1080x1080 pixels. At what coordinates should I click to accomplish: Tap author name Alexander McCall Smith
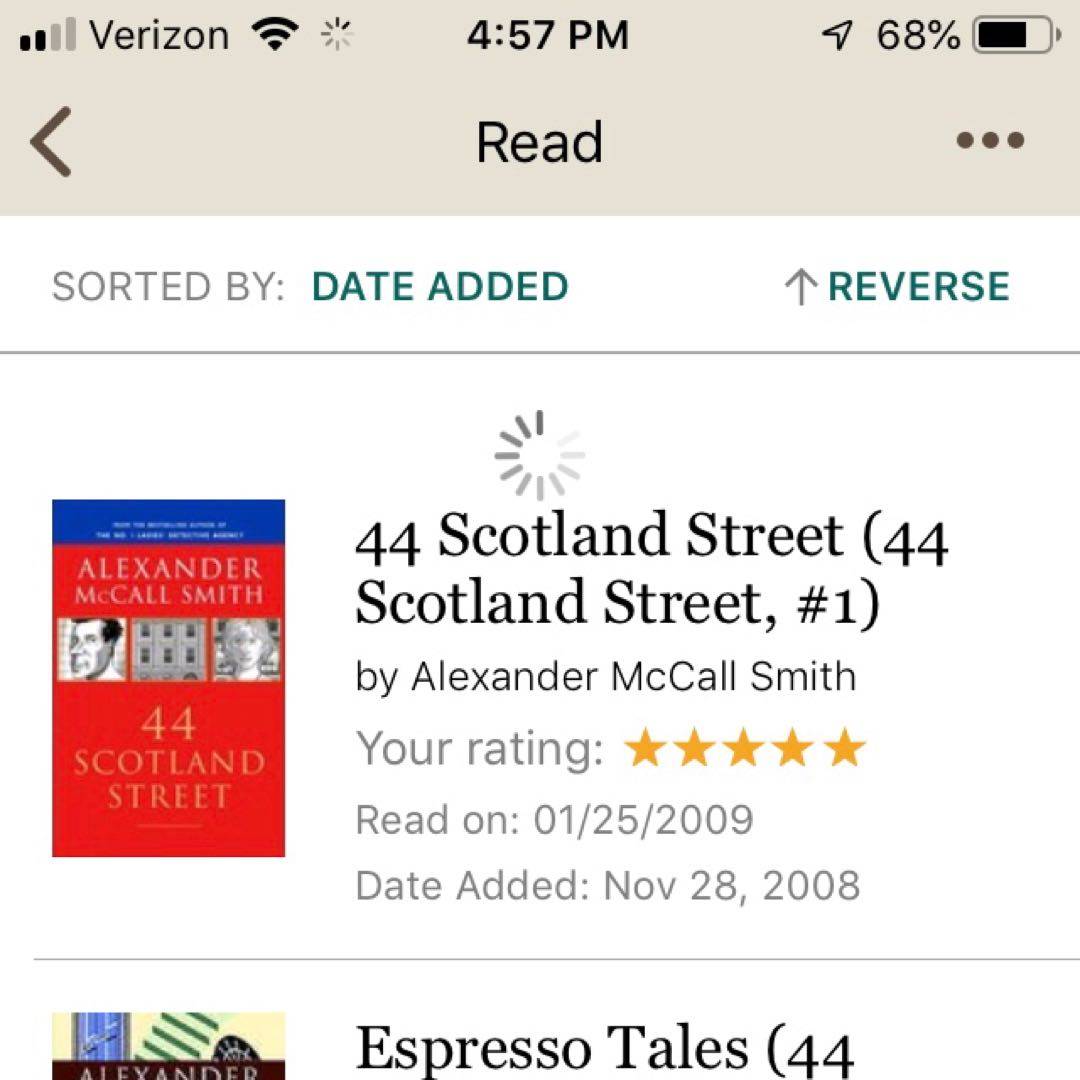633,677
